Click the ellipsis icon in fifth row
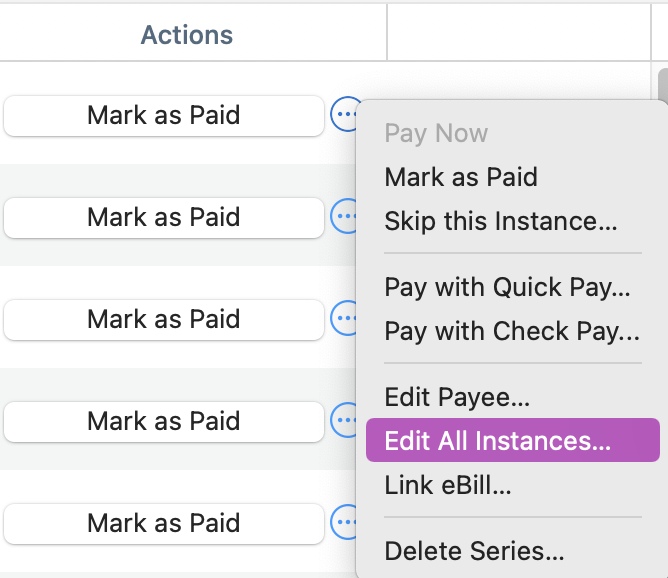The height and width of the screenshot is (578, 668). click(x=343, y=523)
